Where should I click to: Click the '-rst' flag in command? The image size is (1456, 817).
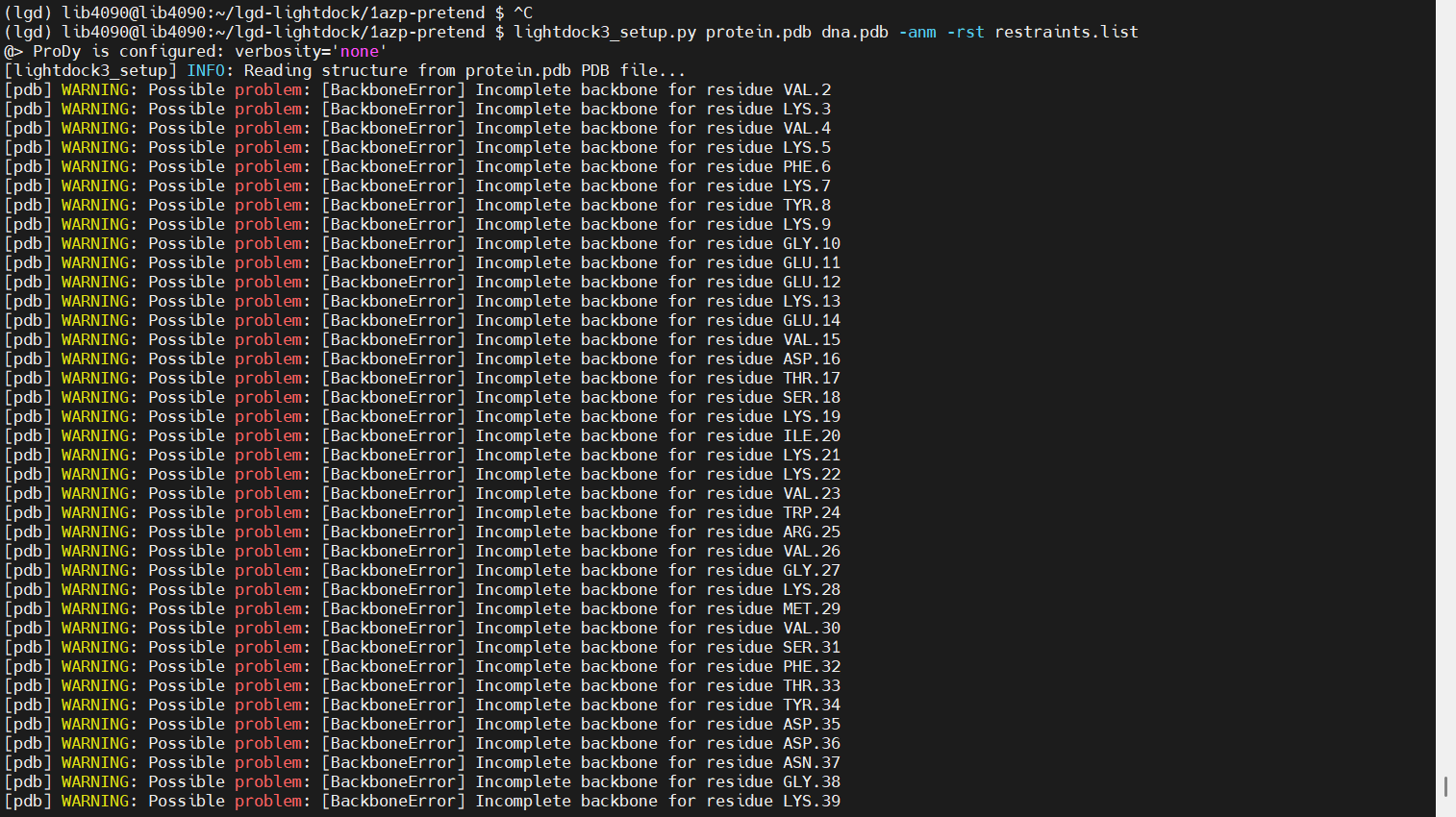click(966, 32)
